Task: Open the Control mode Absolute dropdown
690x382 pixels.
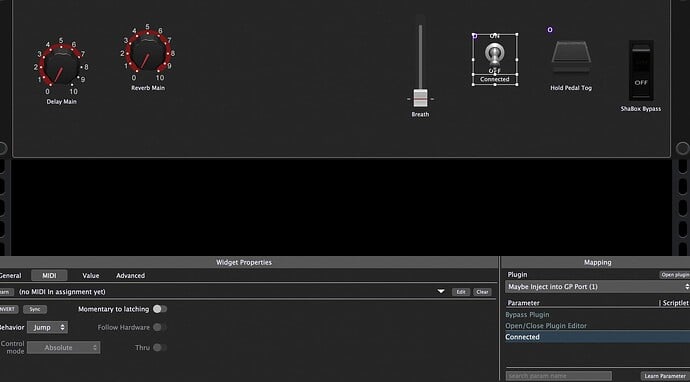Action: click(63, 348)
